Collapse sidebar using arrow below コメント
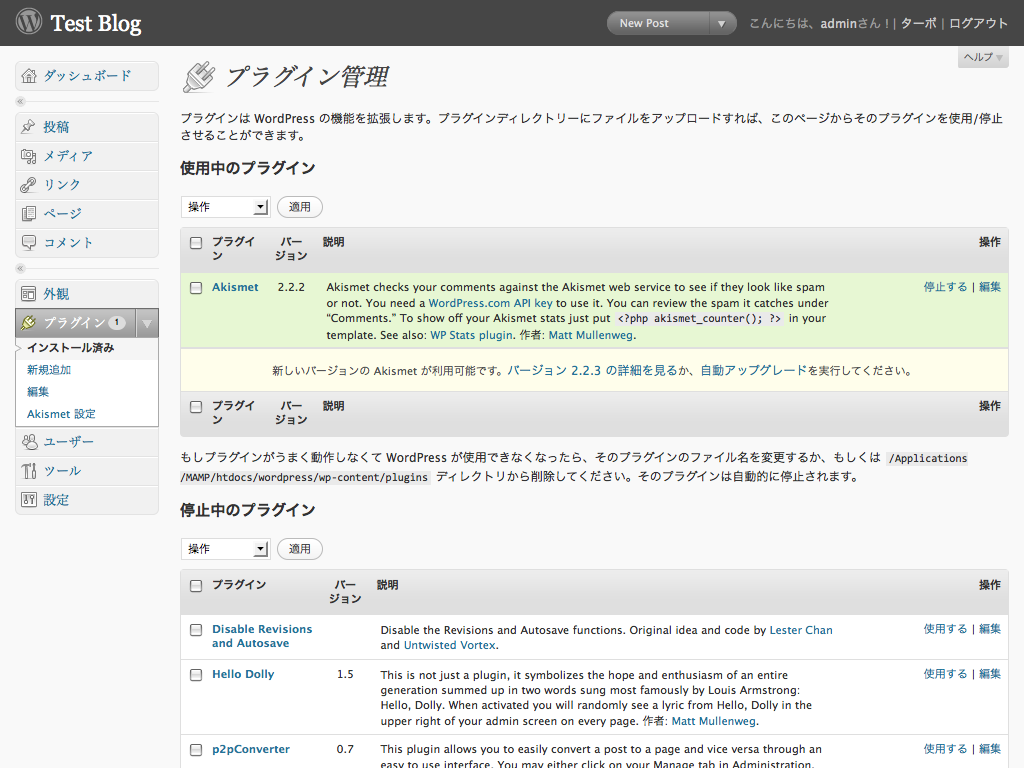 pos(20,268)
